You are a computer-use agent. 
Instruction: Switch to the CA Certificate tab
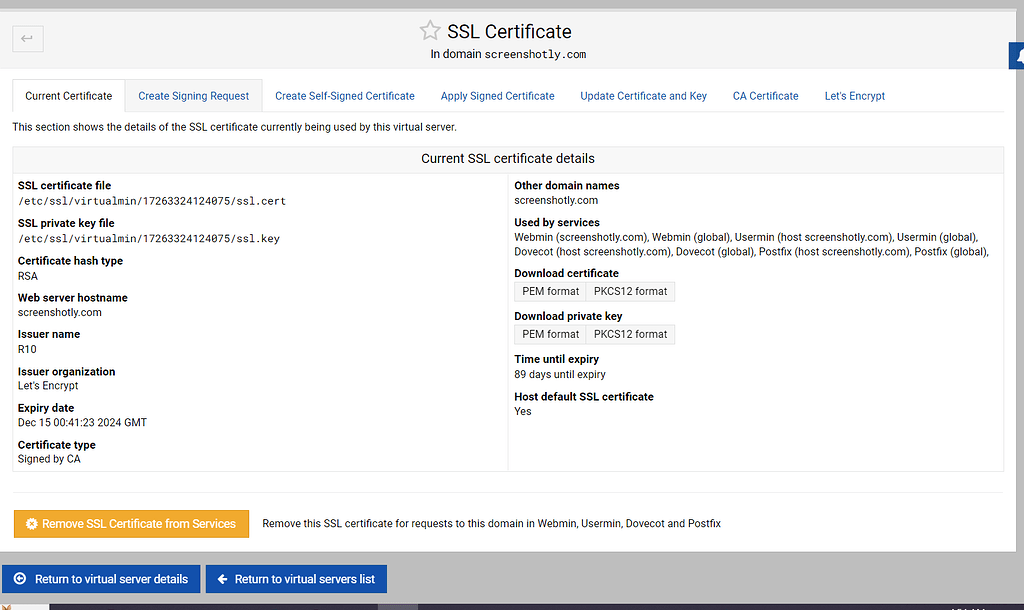tap(765, 96)
